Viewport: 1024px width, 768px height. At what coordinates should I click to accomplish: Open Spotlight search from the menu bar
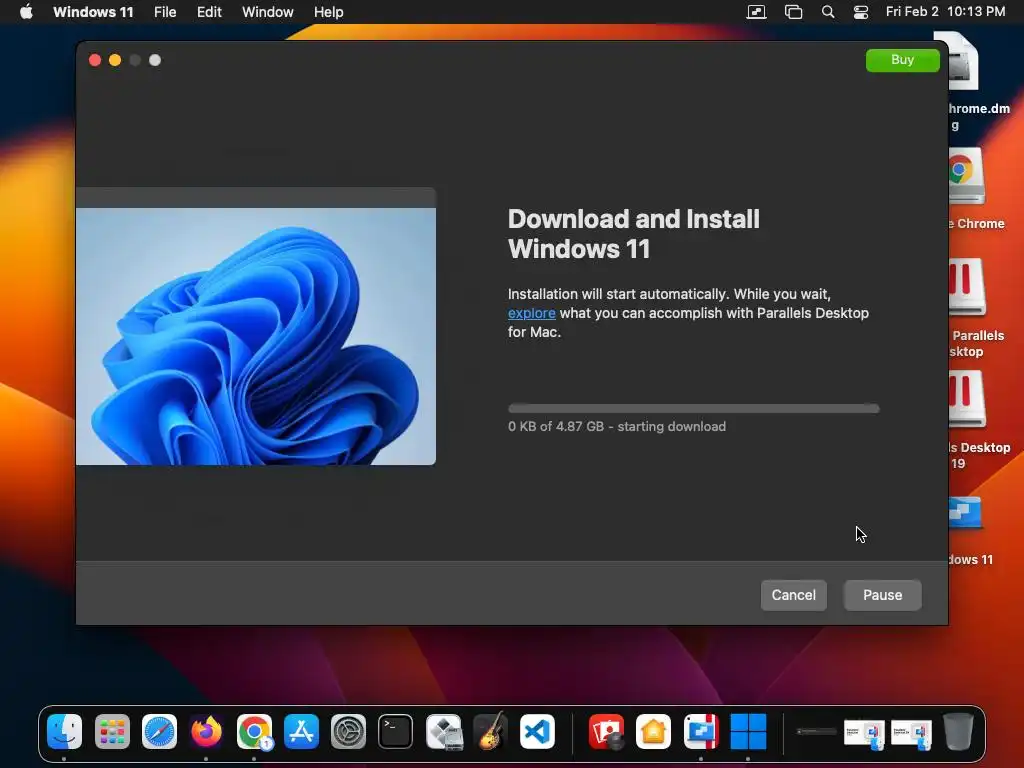click(x=827, y=12)
